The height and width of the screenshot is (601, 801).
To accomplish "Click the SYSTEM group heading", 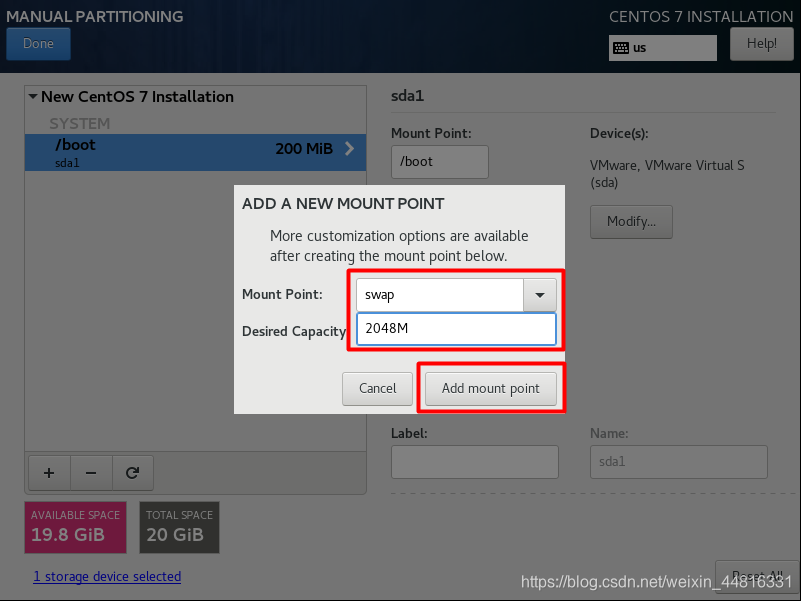I will [80, 124].
